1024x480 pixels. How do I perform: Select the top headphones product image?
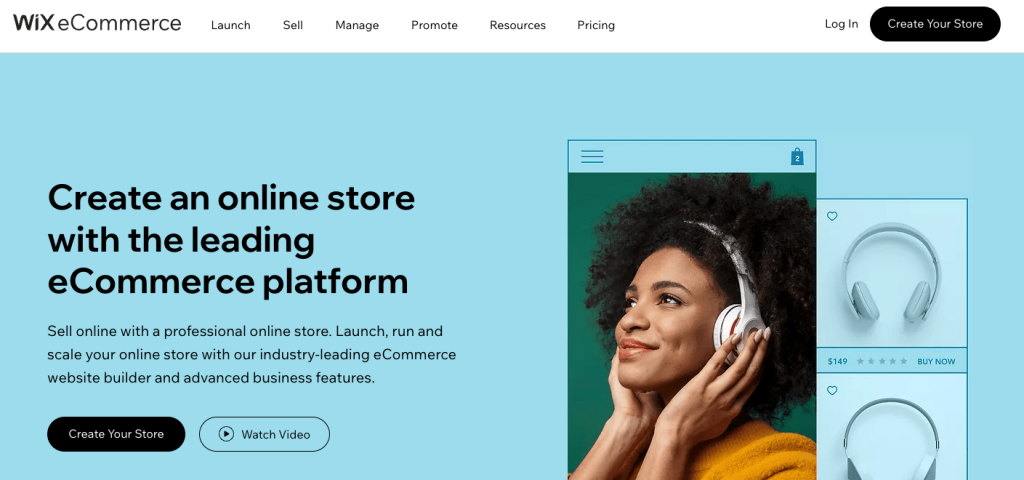[891, 273]
